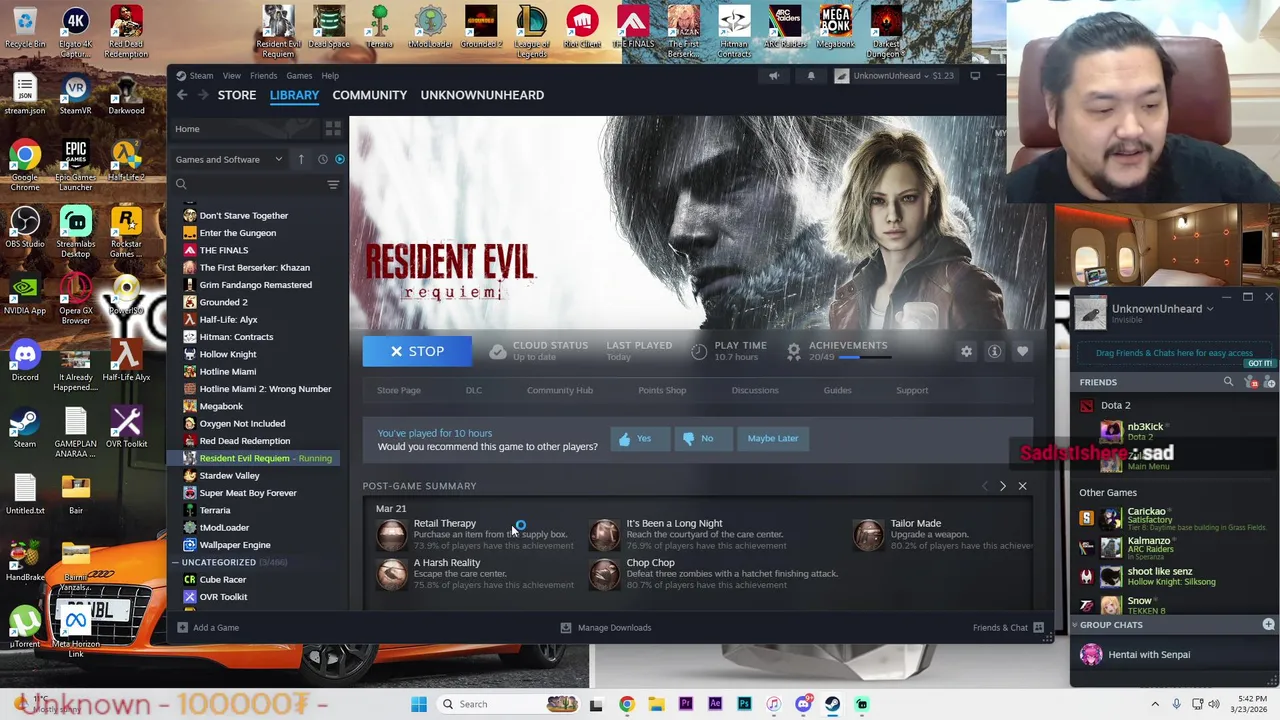Select Stardew Valley in library list
Image resolution: width=1280 pixels, height=720 pixels.
[229, 476]
